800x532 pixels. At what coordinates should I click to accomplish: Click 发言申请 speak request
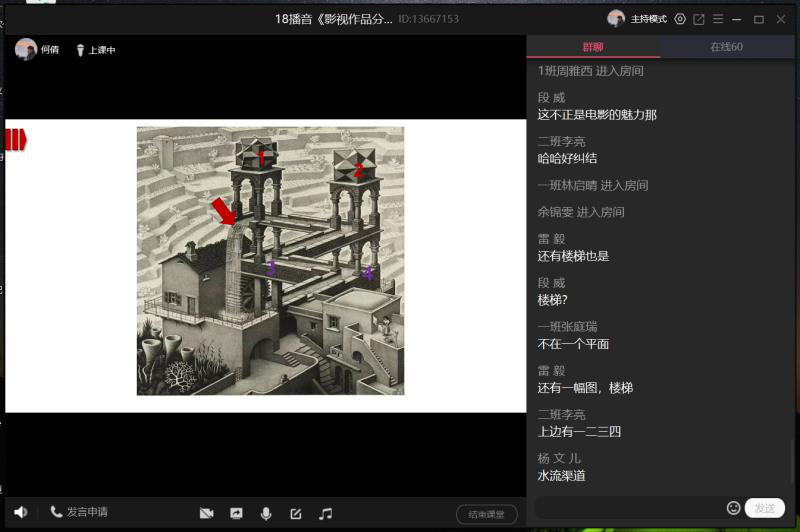(x=80, y=512)
